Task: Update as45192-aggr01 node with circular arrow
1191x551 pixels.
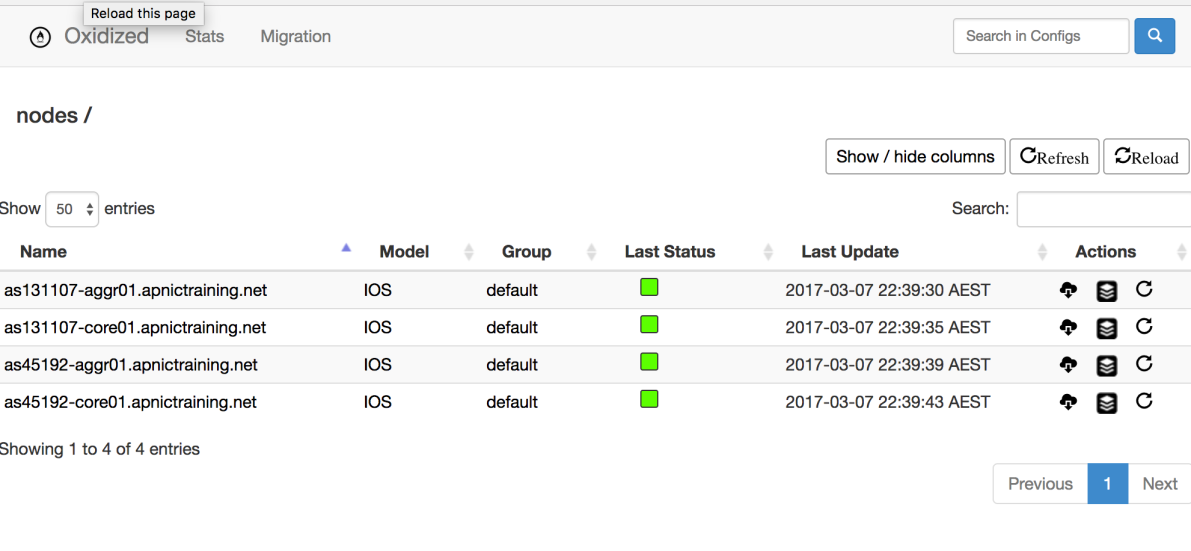Action: click(x=1144, y=364)
